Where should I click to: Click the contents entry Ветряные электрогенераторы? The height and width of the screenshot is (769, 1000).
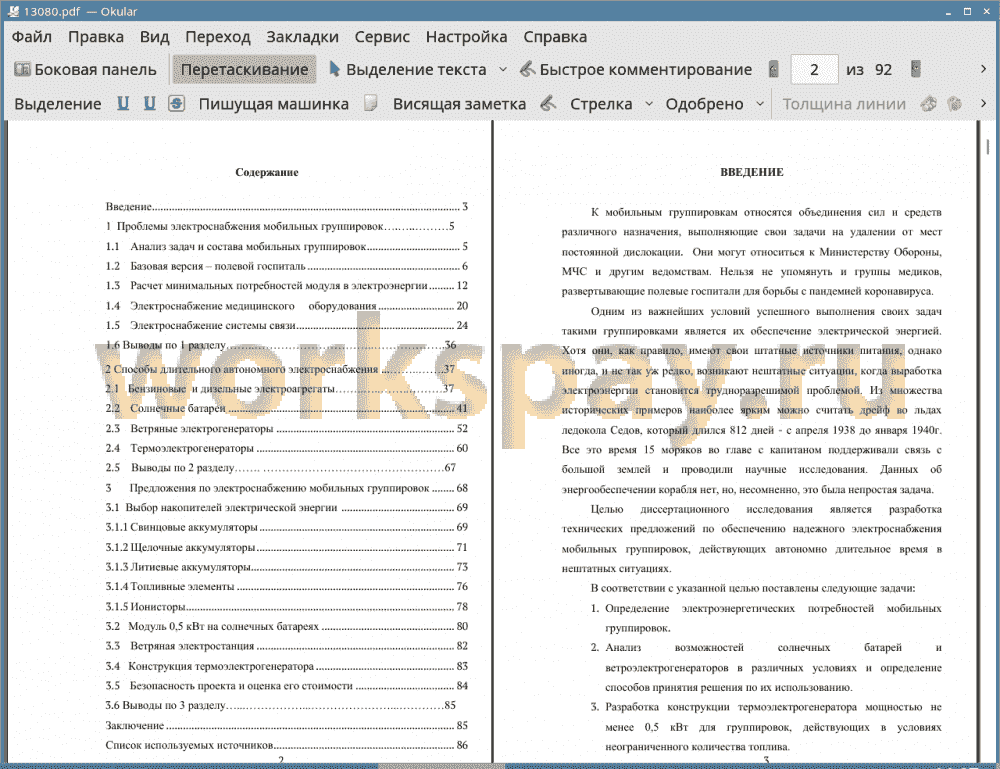(287, 428)
